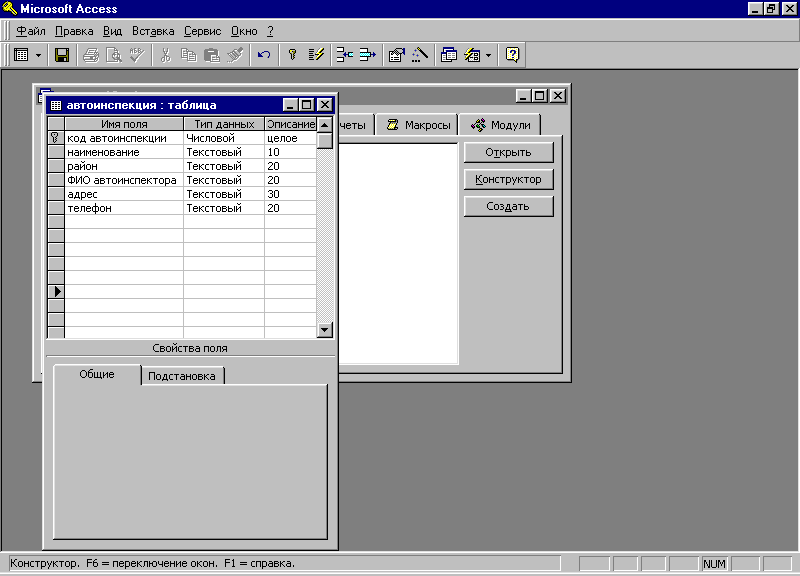Image resolution: width=800 pixels, height=576 pixels.
Task: Open the Правка menu
Action: pos(74,31)
